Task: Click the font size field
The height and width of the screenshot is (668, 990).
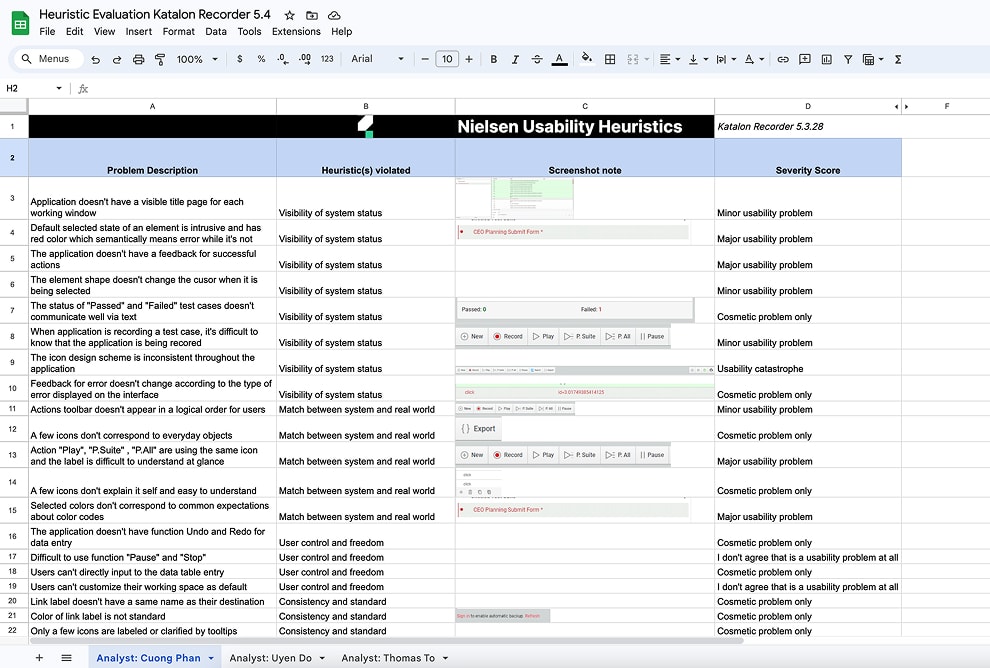Action: (x=447, y=59)
